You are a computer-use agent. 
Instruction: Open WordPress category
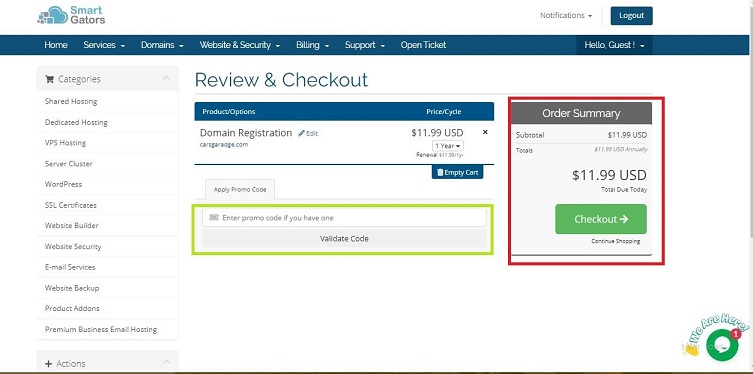coord(63,184)
